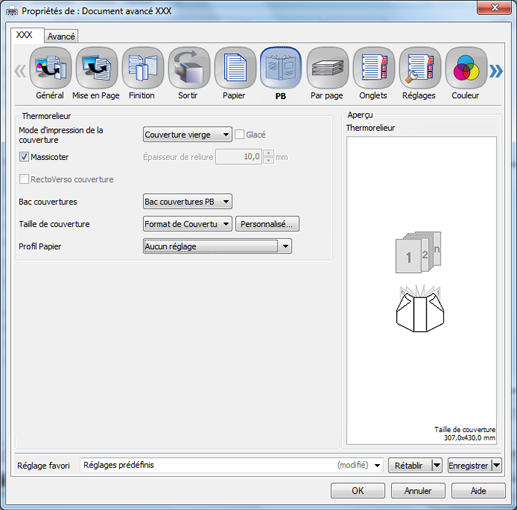The width and height of the screenshot is (517, 510).
Task: Open the Onglets tabs icon
Action: 373,68
